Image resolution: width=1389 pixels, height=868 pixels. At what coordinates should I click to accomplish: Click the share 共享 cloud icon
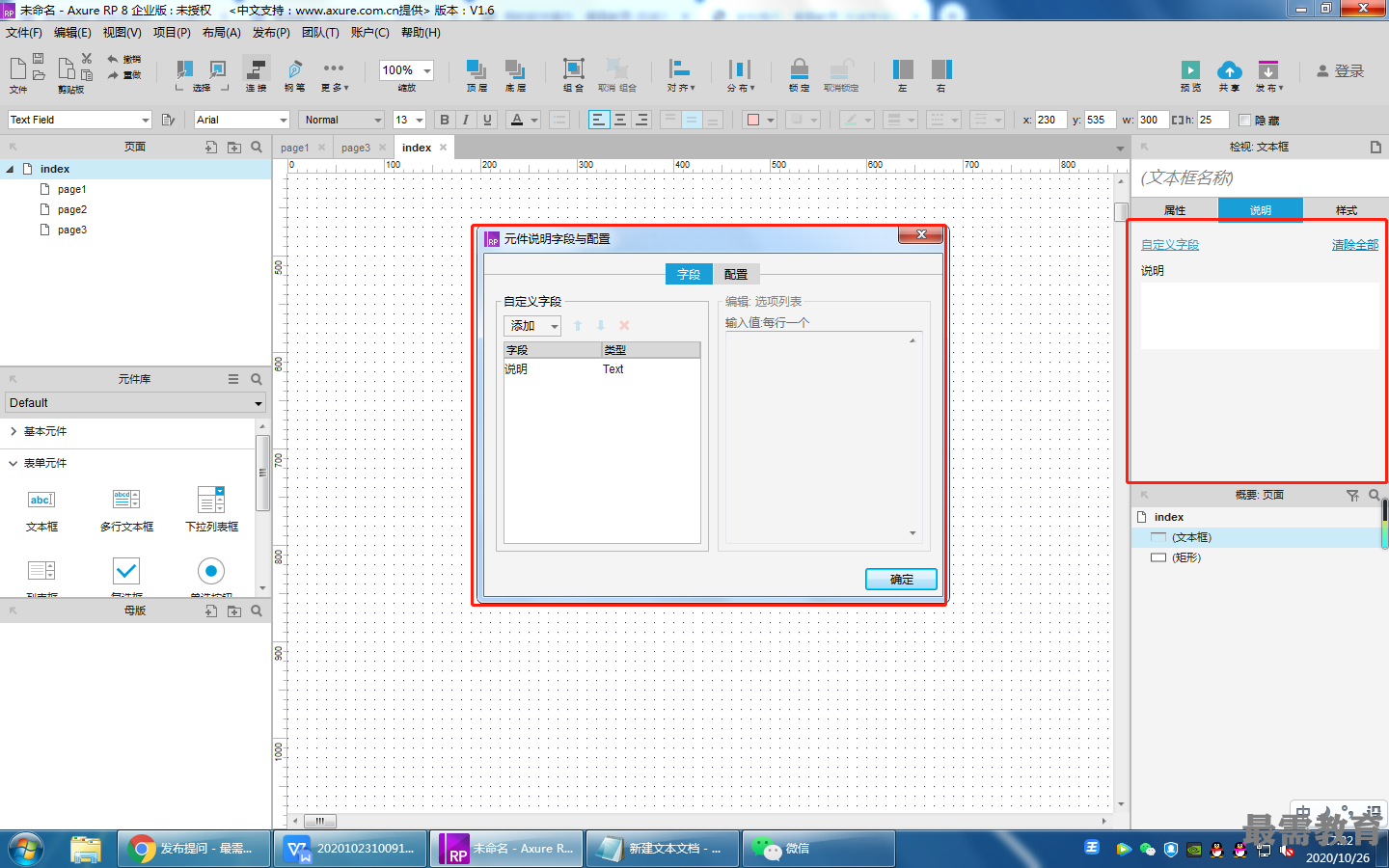tap(1230, 70)
